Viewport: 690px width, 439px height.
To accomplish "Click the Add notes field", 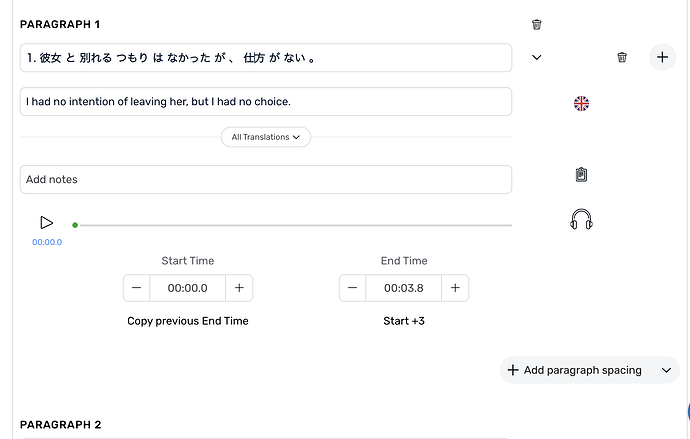I will pyautogui.click(x=266, y=179).
